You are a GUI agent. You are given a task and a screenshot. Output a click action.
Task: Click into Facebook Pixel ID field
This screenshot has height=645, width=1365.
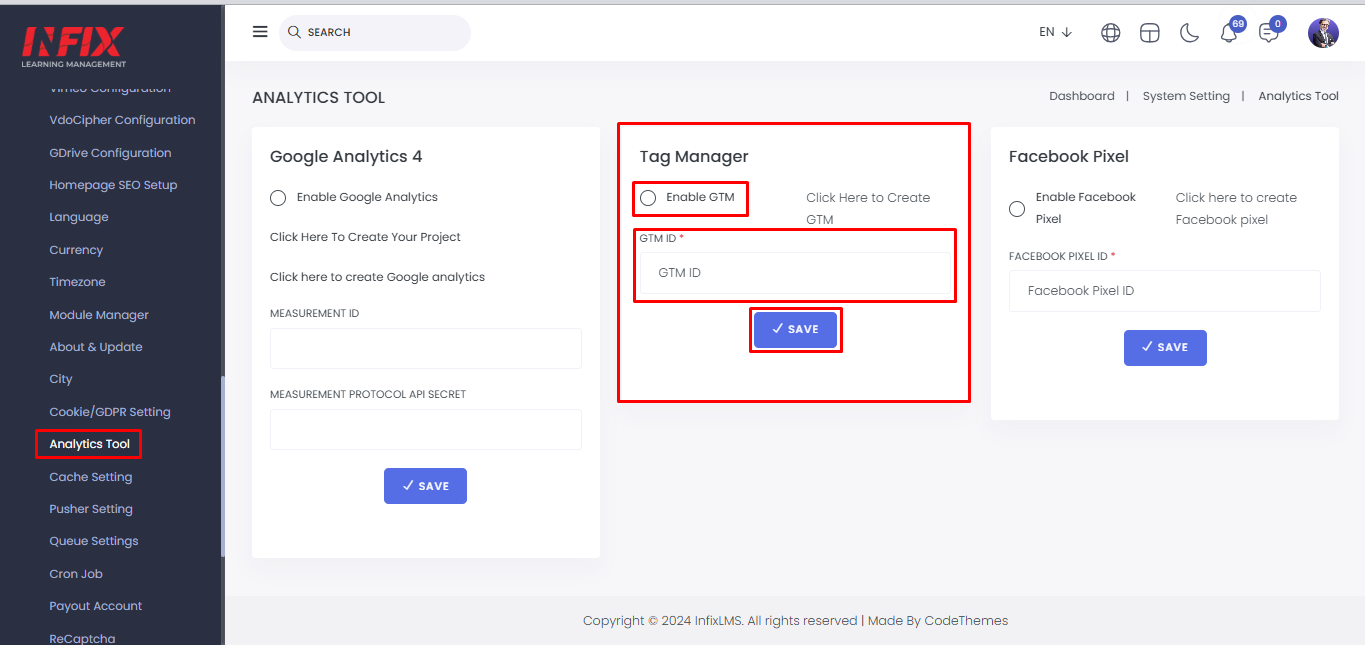pyautogui.click(x=1165, y=291)
